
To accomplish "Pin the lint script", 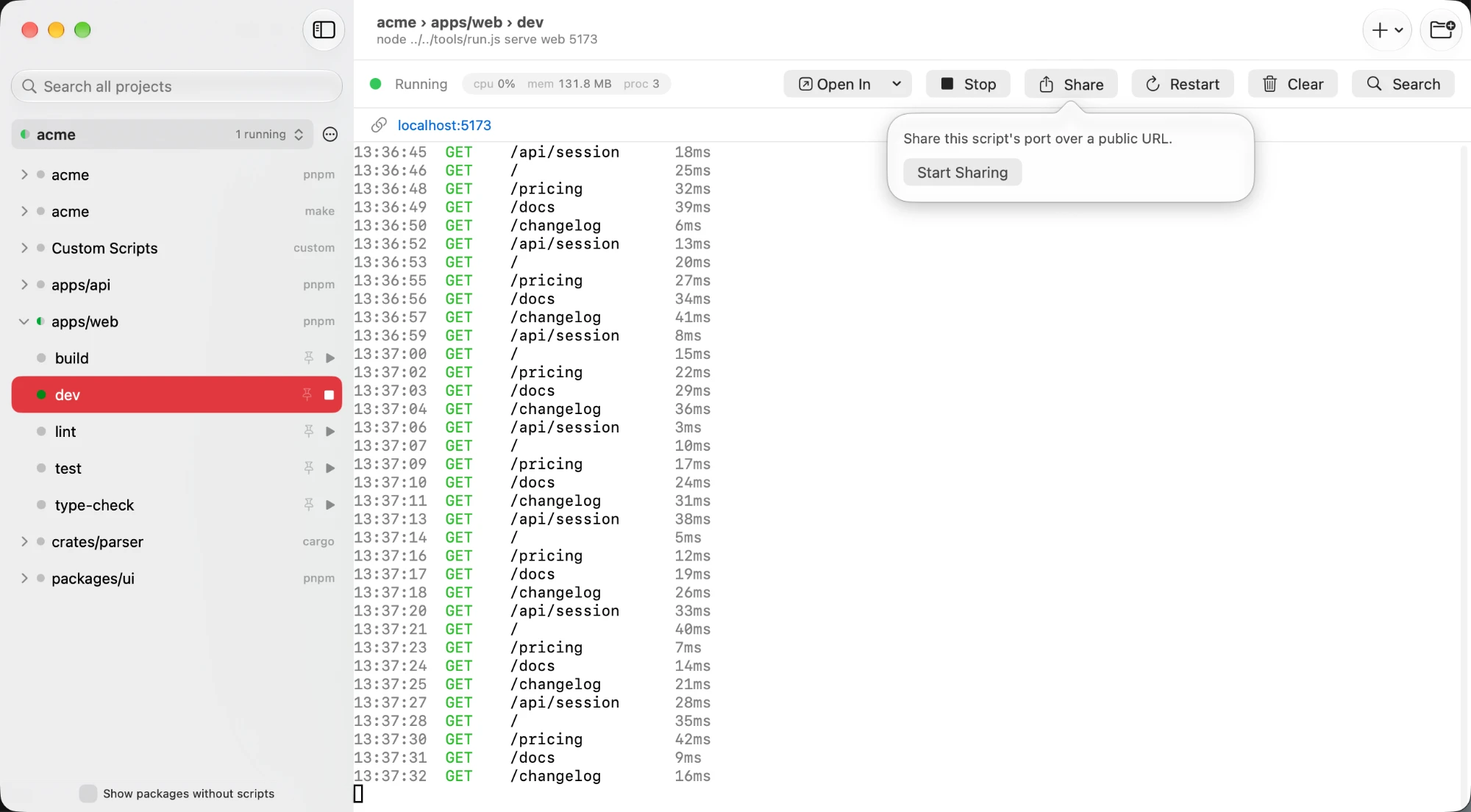I will tap(309, 431).
